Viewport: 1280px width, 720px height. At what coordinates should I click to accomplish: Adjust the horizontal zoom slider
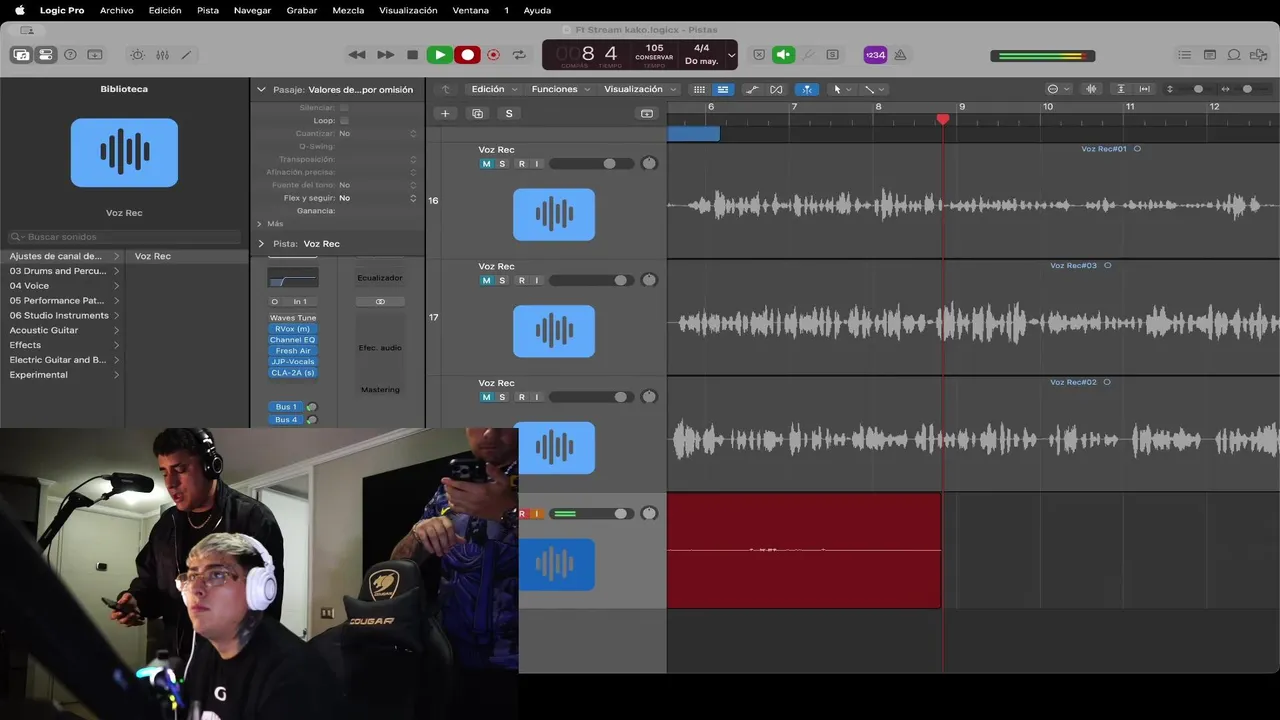point(1247,89)
